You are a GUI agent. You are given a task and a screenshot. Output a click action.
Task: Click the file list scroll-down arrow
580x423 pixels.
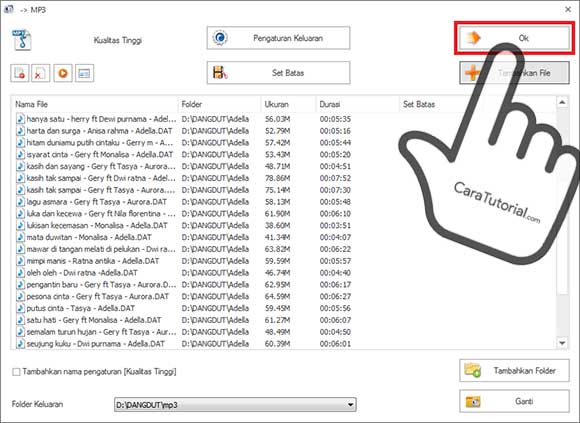(562, 343)
